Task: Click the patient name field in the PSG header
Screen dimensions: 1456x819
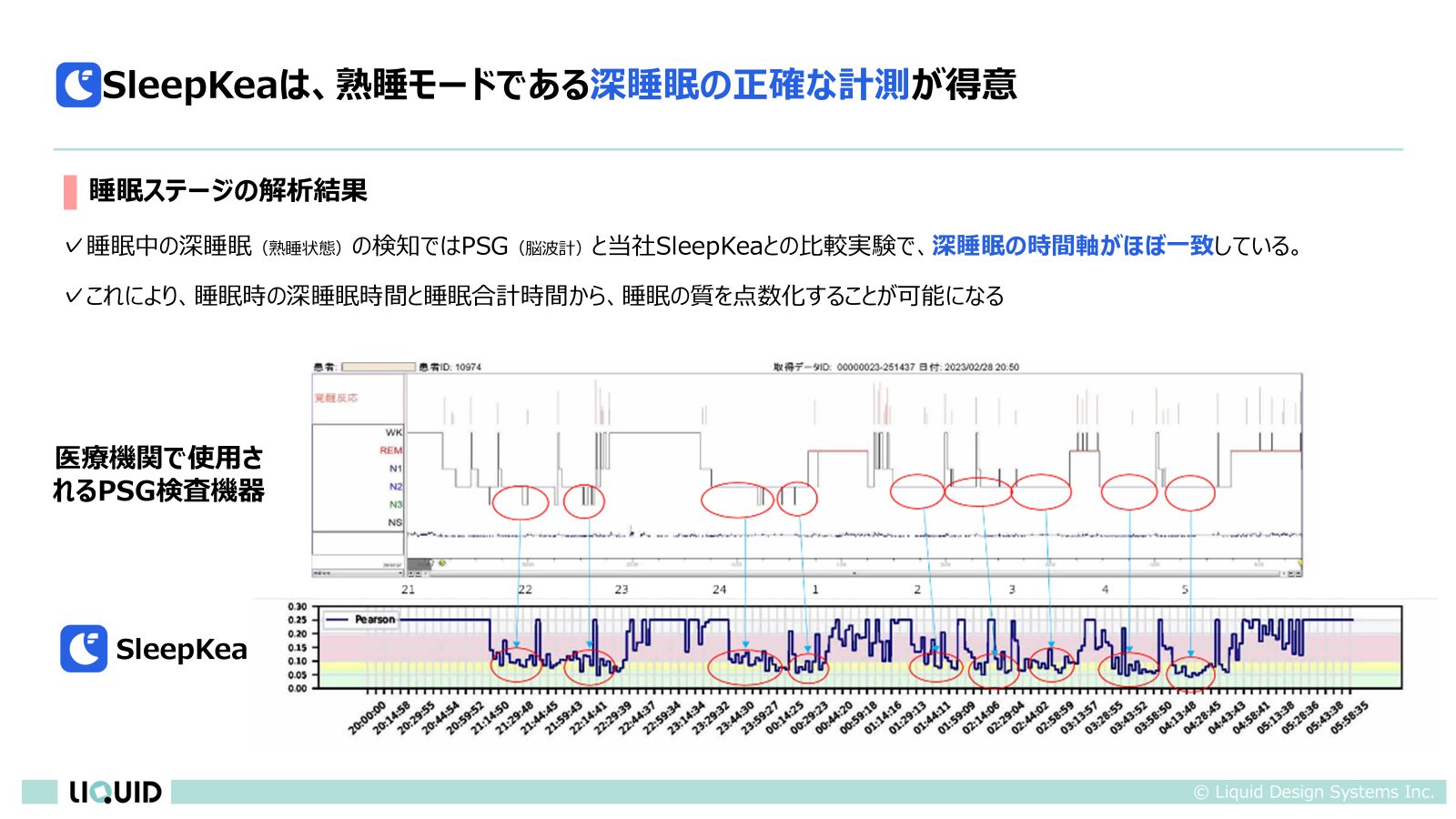Action: [378, 367]
